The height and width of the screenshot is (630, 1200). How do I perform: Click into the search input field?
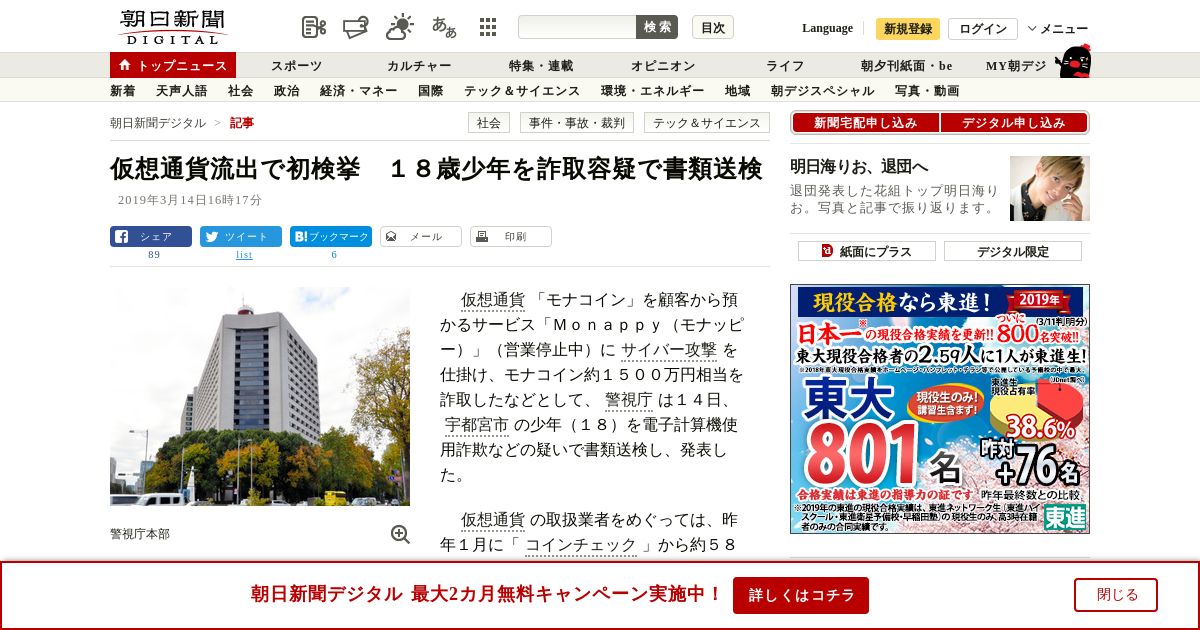coord(577,27)
